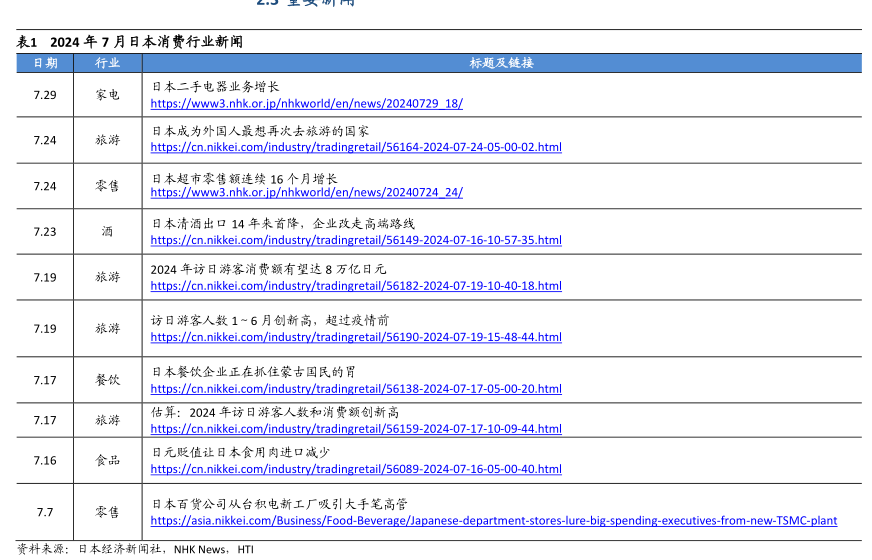Select the 食品 industry cell

coord(107,460)
